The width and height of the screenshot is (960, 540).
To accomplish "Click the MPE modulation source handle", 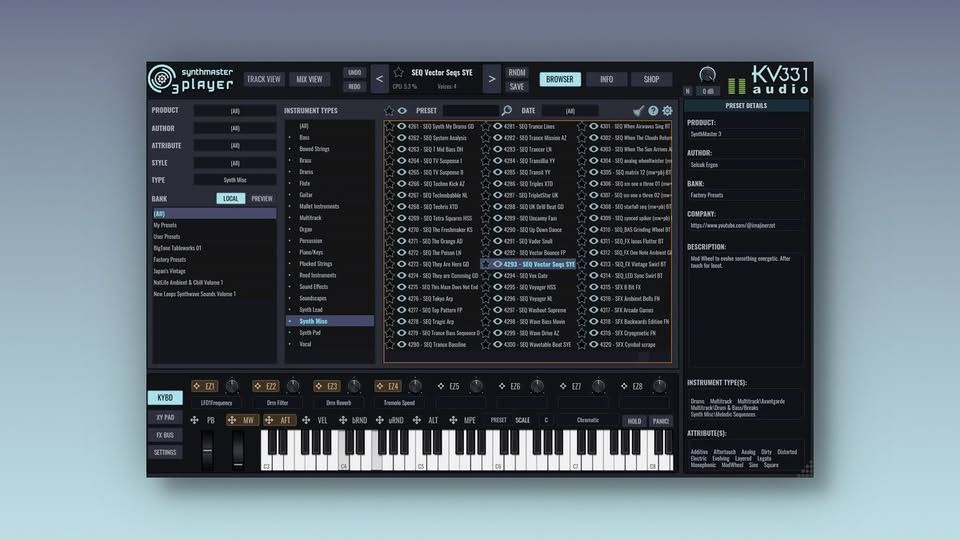I will [453, 421].
